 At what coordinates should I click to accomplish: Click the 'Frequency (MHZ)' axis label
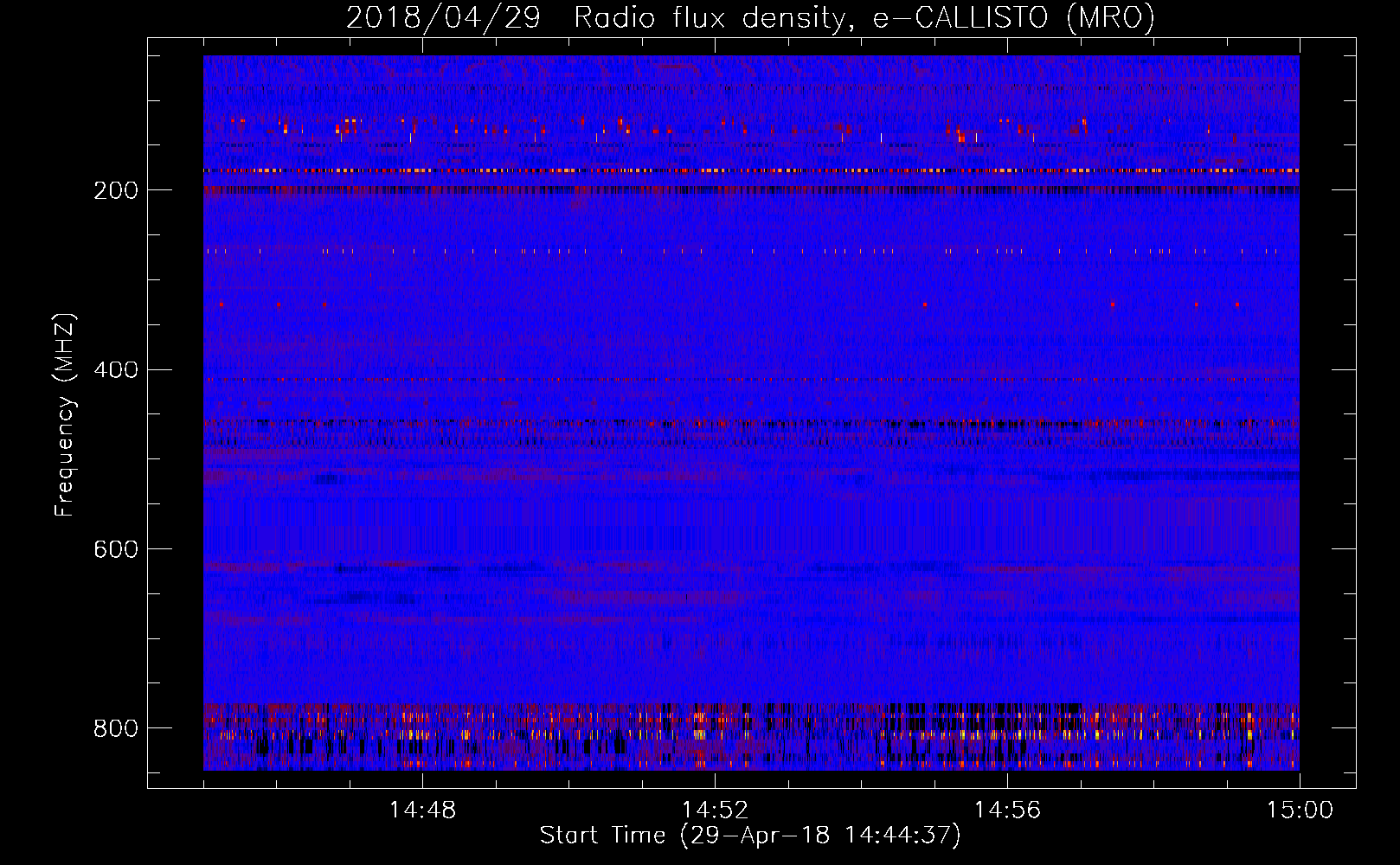(x=65, y=414)
